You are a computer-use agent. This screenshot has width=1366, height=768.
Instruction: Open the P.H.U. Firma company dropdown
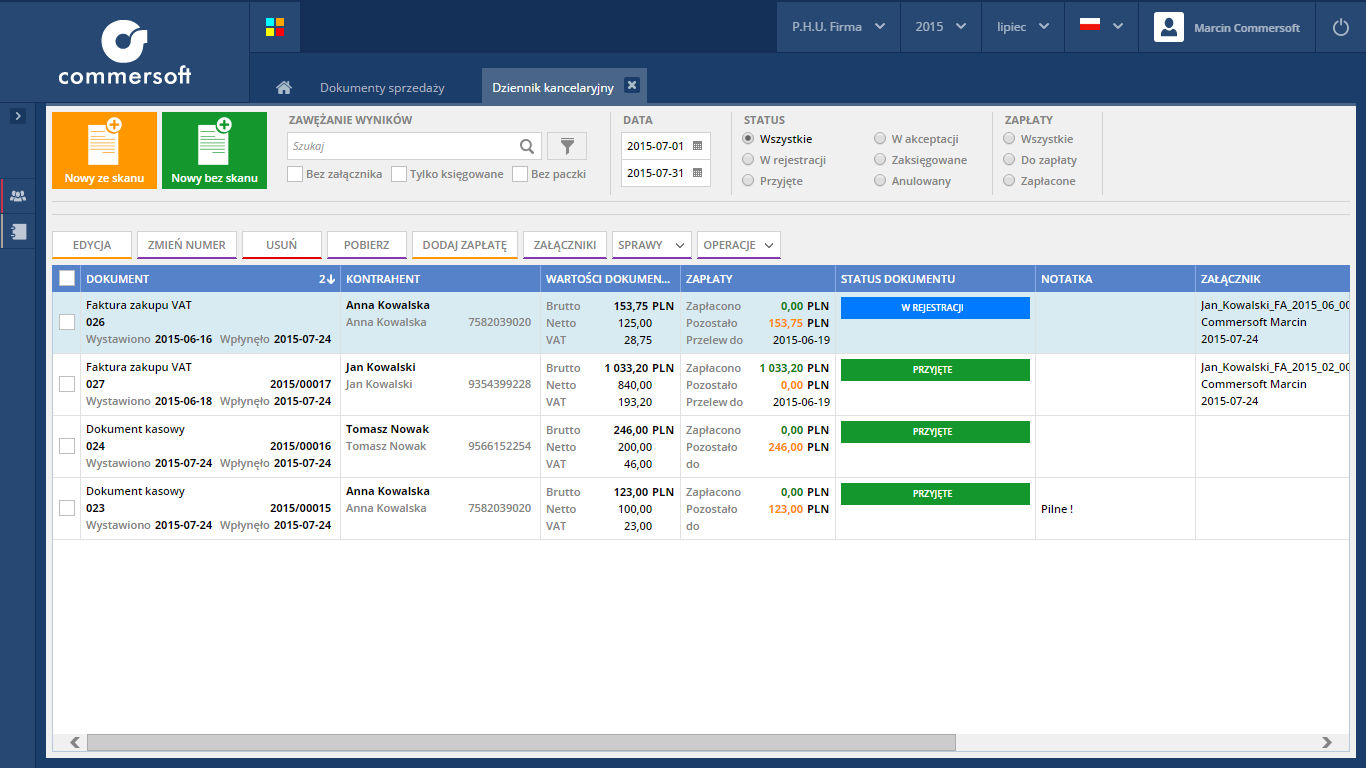click(839, 27)
